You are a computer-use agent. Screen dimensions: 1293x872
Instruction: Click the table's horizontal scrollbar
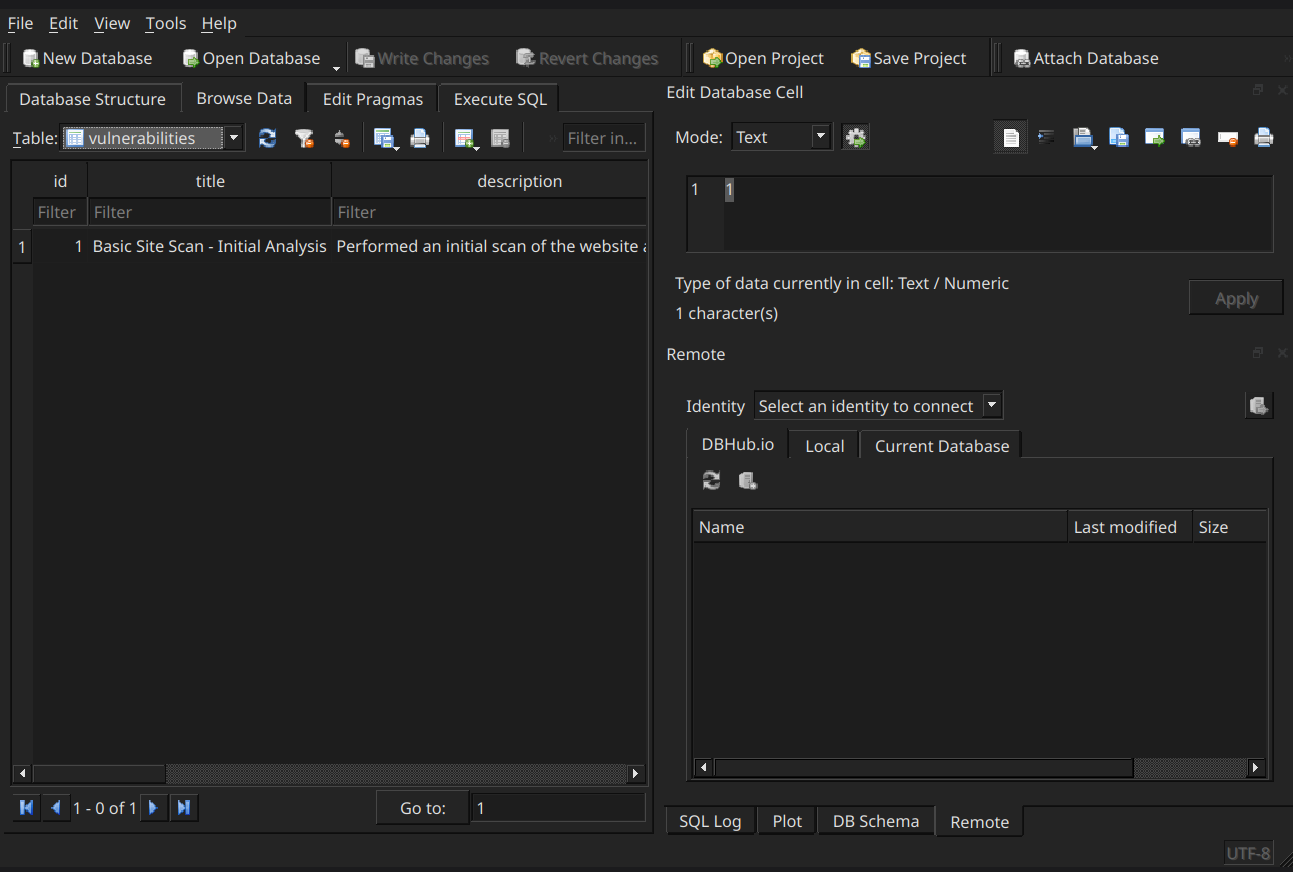(329, 773)
